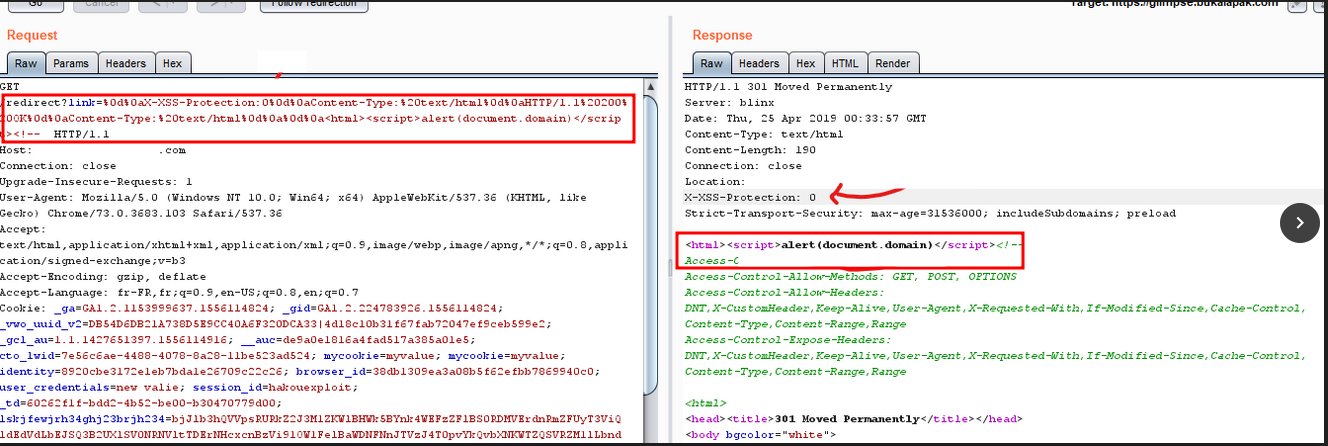Select the HTTP/1.1 301 Moved Permanently status line
The width and height of the screenshot is (1328, 446).
pos(788,87)
